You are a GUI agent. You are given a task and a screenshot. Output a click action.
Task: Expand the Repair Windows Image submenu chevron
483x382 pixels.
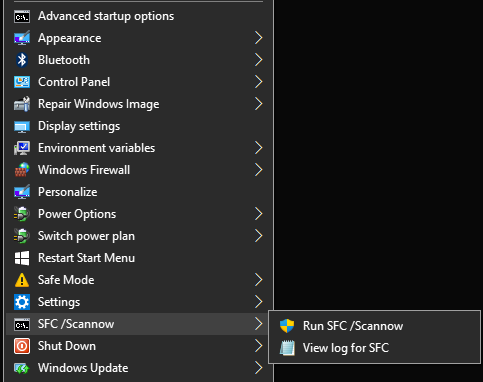tap(259, 104)
